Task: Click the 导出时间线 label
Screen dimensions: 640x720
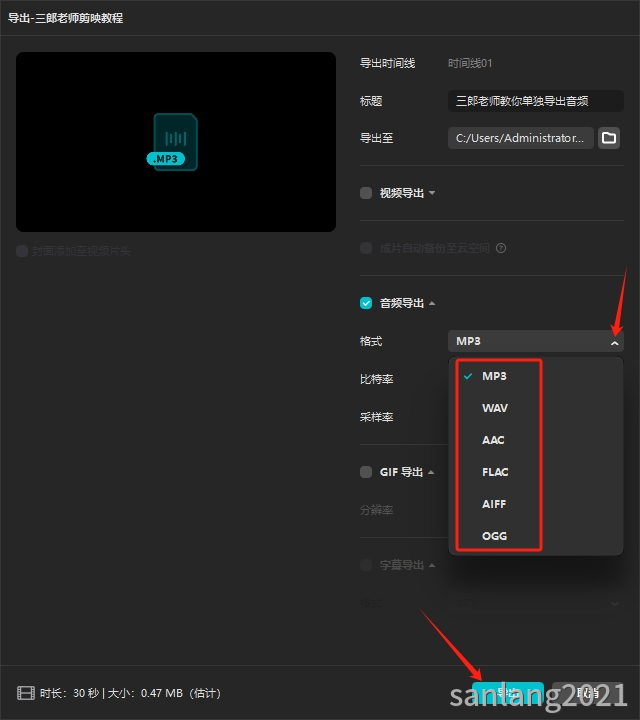Action: coord(387,63)
